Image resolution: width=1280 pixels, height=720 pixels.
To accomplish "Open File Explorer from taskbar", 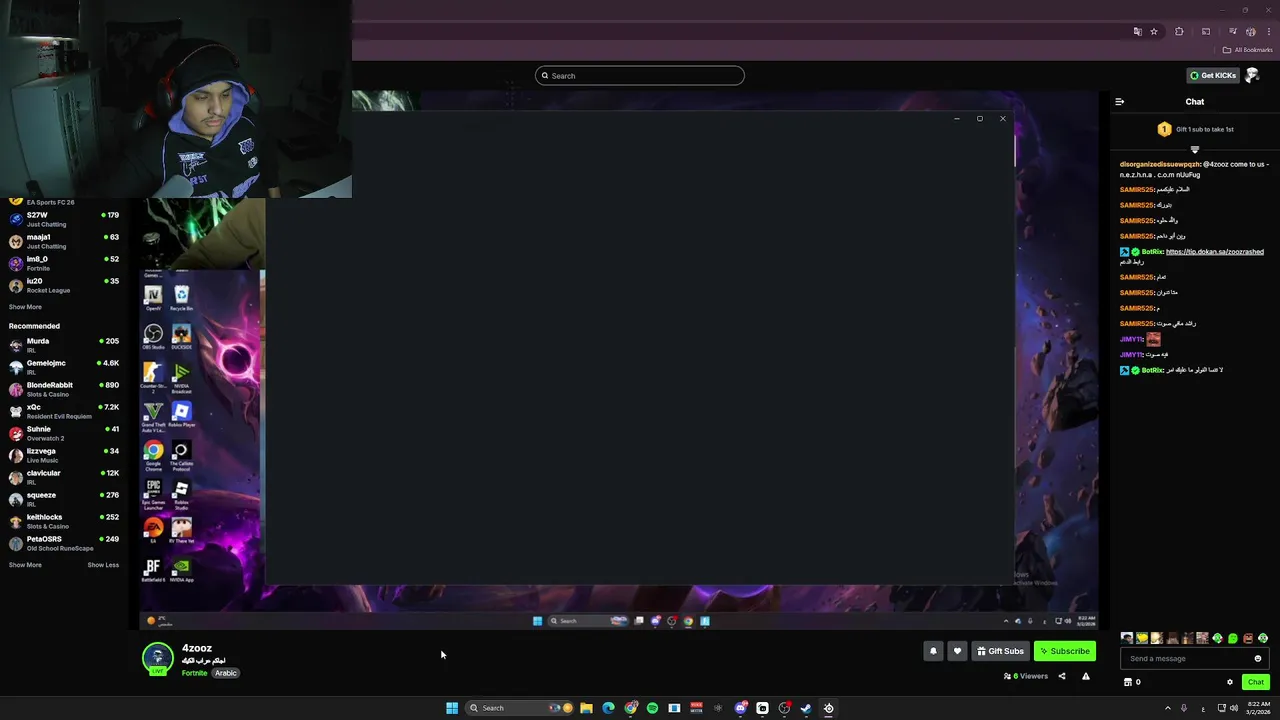I will (586, 708).
